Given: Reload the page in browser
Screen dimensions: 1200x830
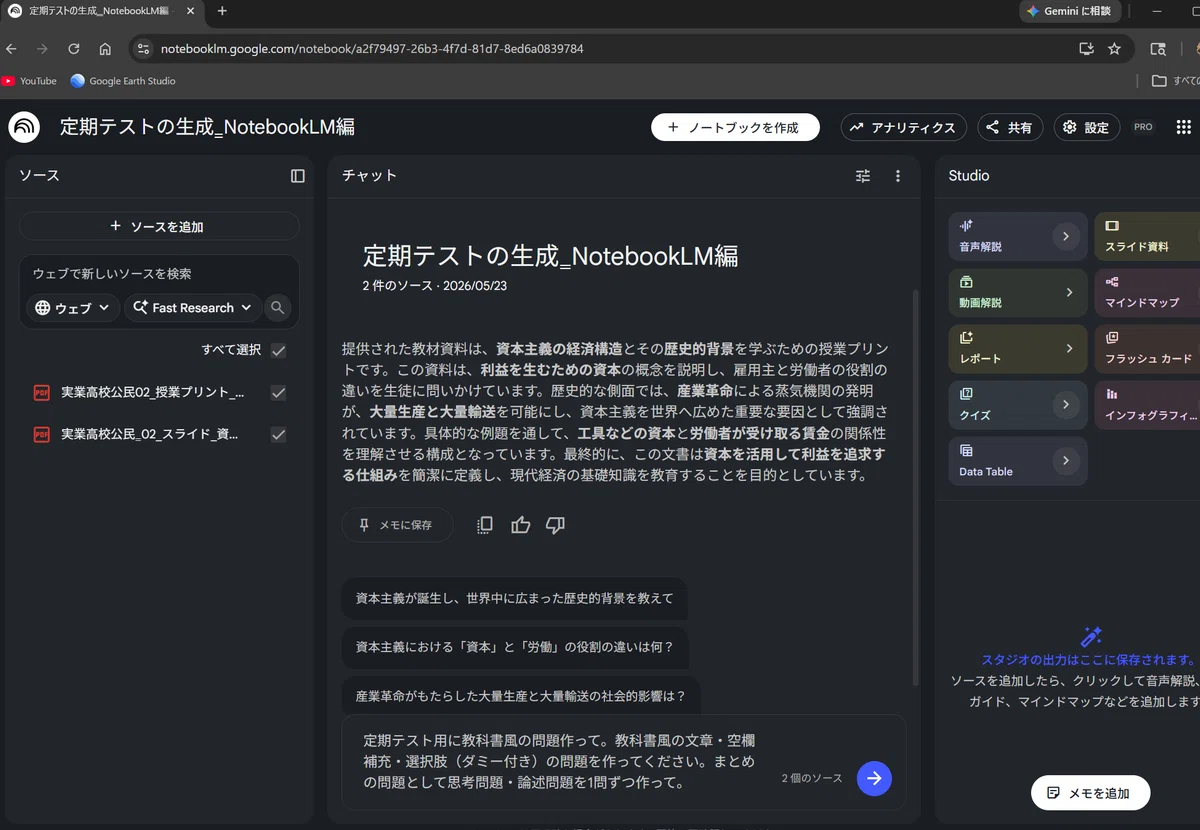Looking at the screenshot, I should click(x=73, y=48).
